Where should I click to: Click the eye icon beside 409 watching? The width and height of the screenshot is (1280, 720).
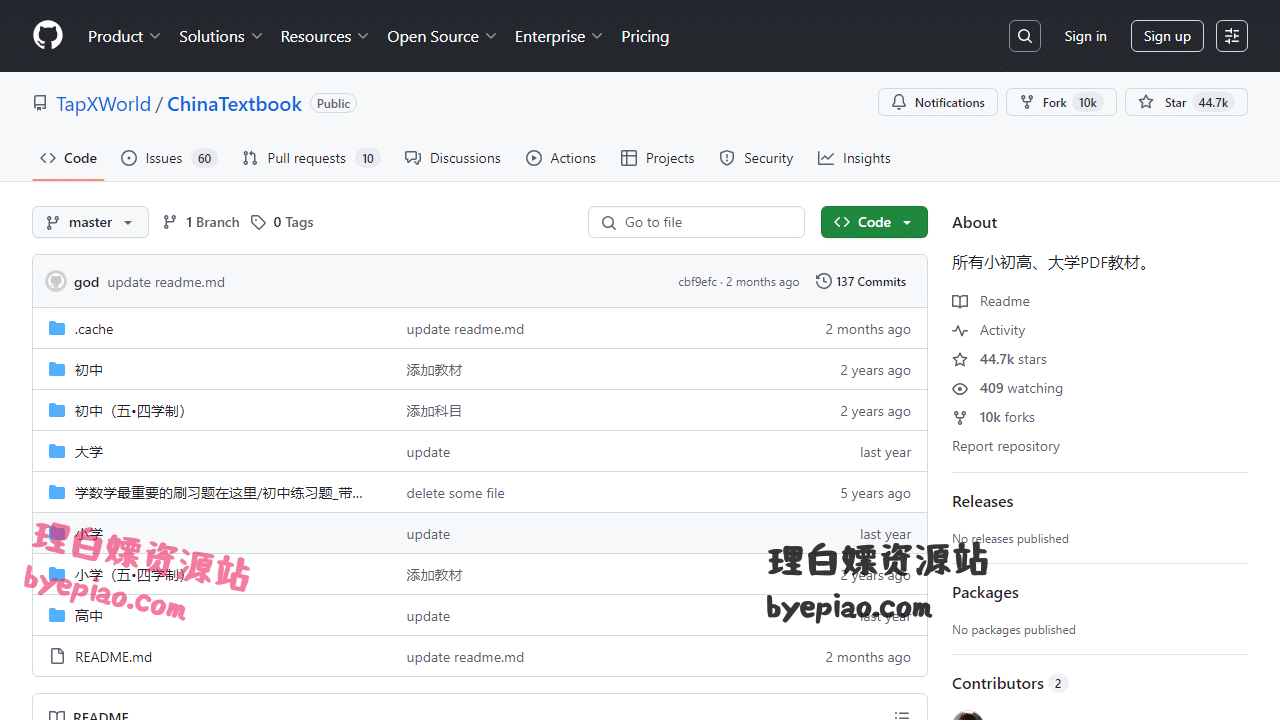point(960,388)
